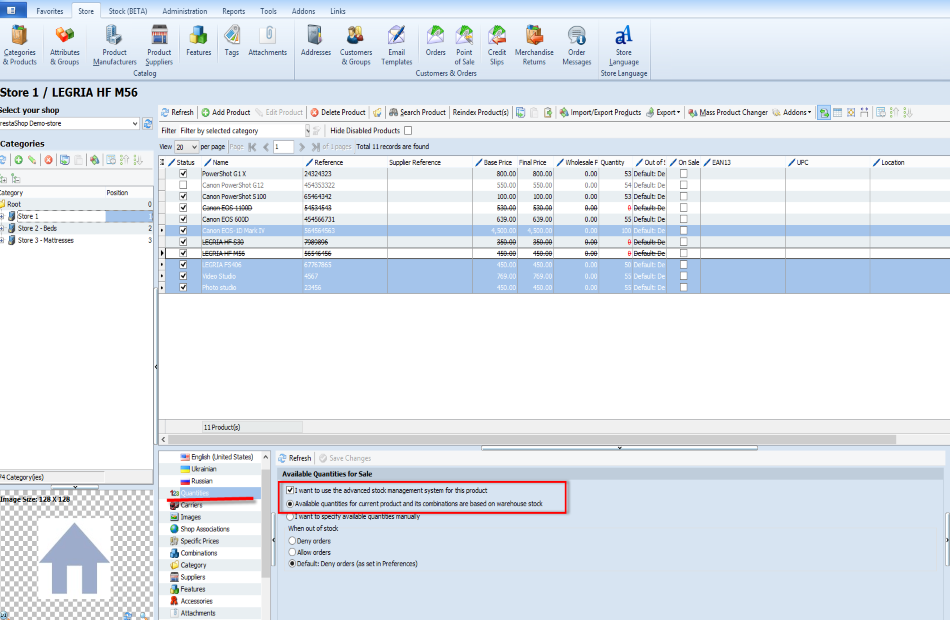
Task: Select the LEGRIA FS406 product row
Action: [554, 265]
